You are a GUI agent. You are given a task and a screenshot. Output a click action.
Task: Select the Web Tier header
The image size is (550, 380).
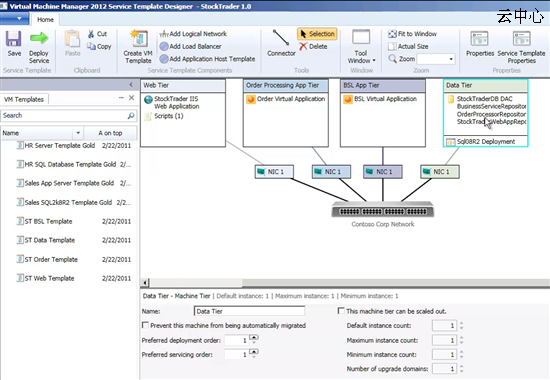click(x=183, y=85)
